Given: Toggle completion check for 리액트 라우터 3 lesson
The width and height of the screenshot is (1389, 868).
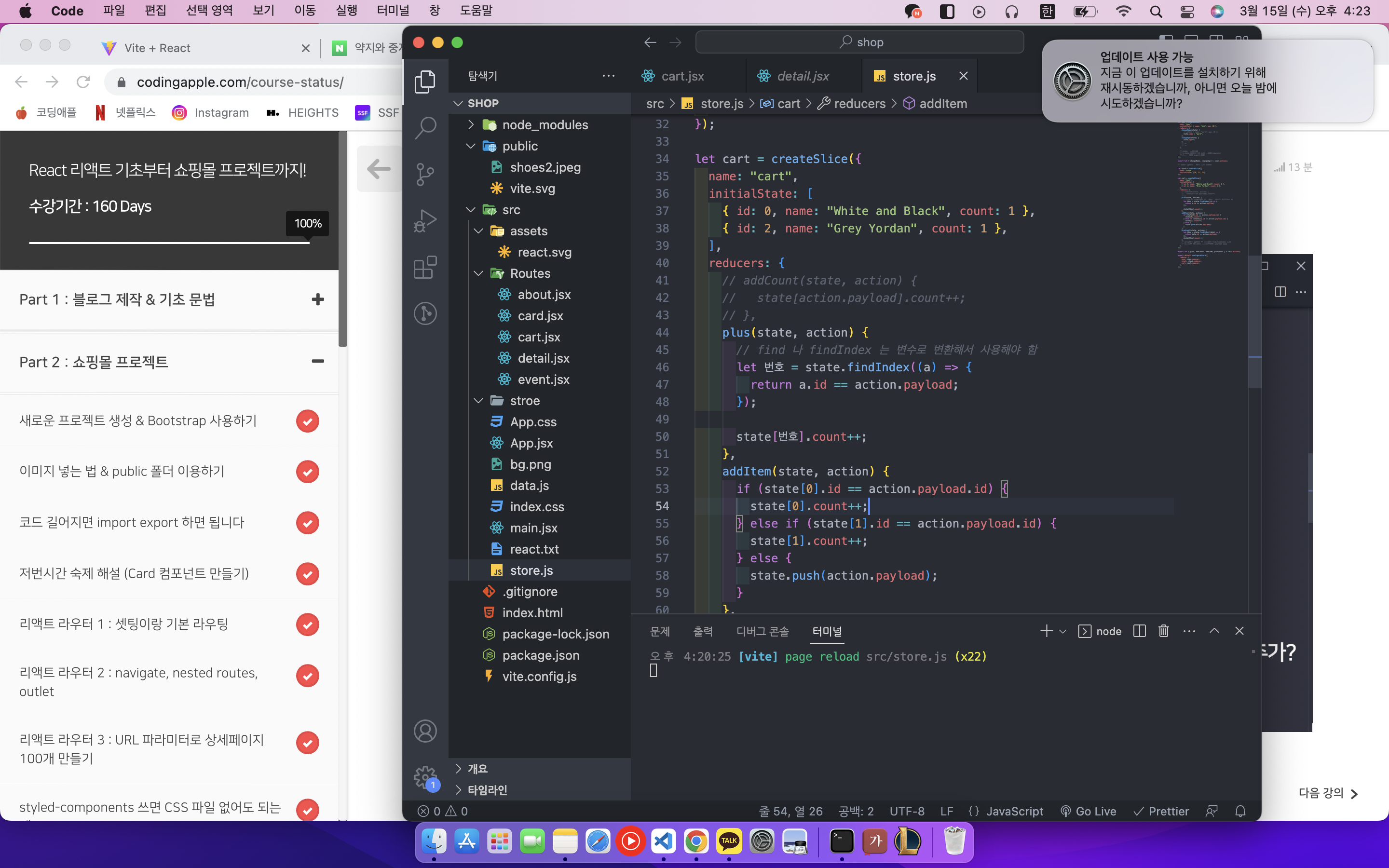Looking at the screenshot, I should (x=308, y=743).
